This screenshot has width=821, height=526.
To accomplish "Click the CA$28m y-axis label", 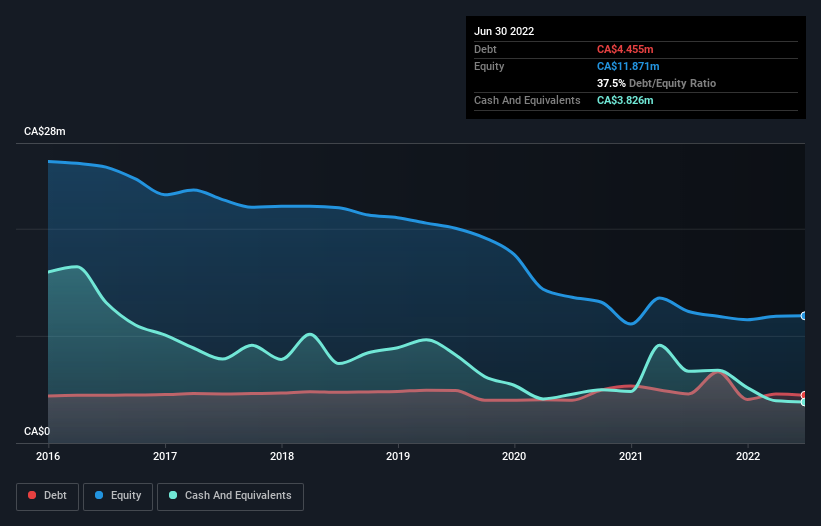I will point(45,131).
